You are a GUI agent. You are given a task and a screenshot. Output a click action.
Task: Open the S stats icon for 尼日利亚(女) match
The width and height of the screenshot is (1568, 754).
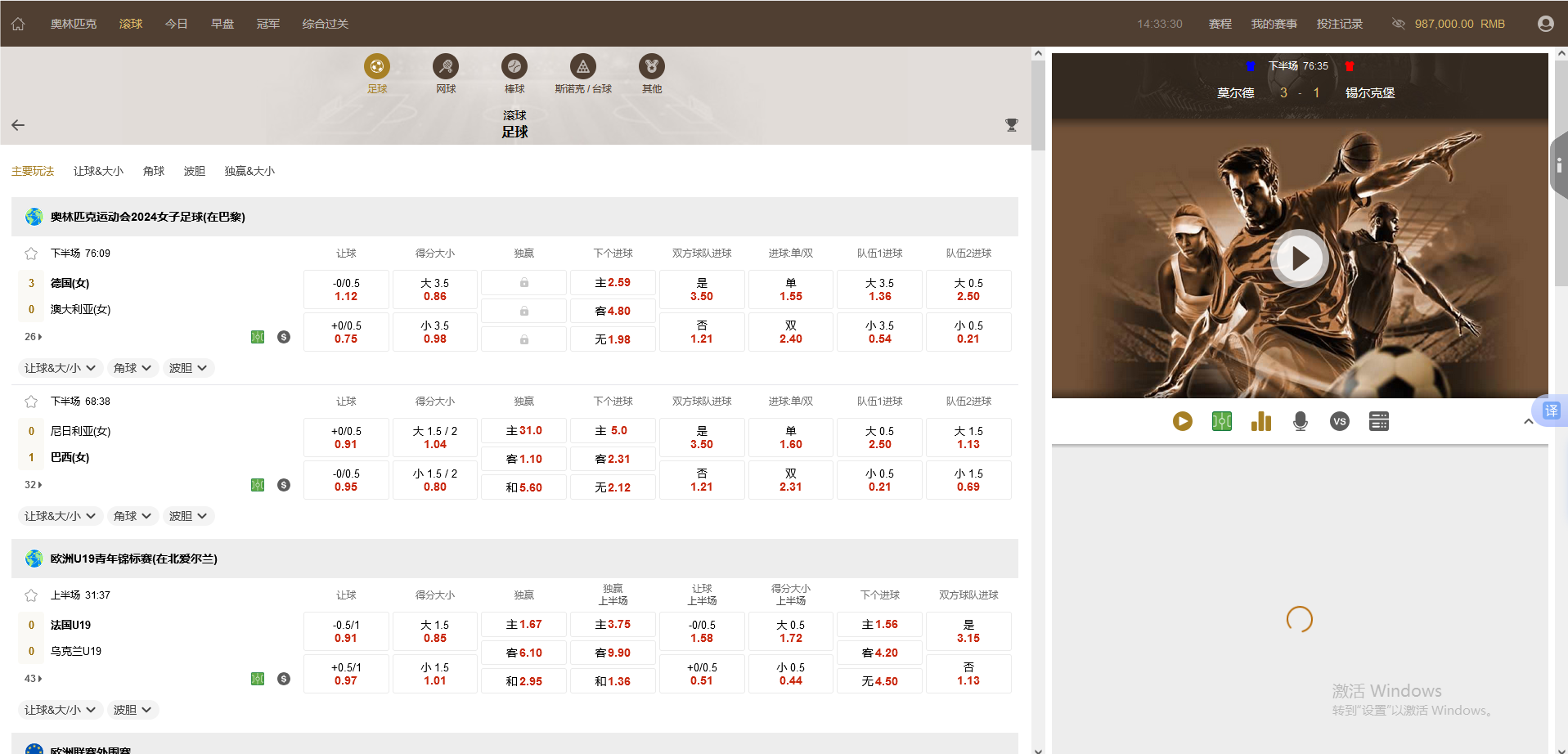(x=284, y=485)
